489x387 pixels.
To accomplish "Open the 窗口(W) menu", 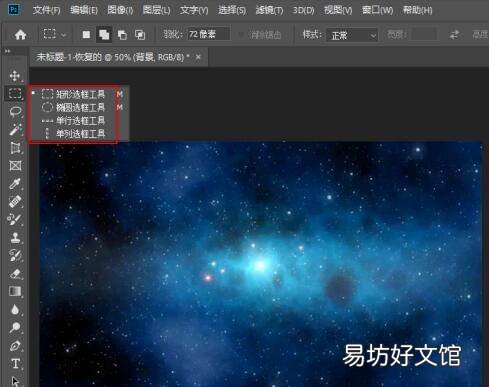I will (377, 10).
